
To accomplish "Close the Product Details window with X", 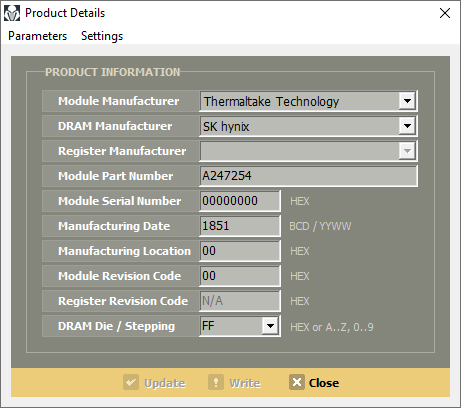I will coord(445,13).
